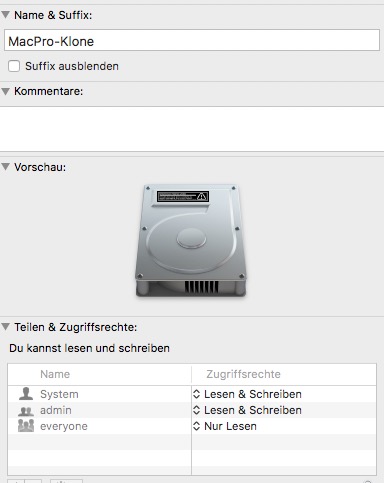This screenshot has width=384, height=483.
Task: Click the MacPro-Klone name field
Action: coord(192,40)
